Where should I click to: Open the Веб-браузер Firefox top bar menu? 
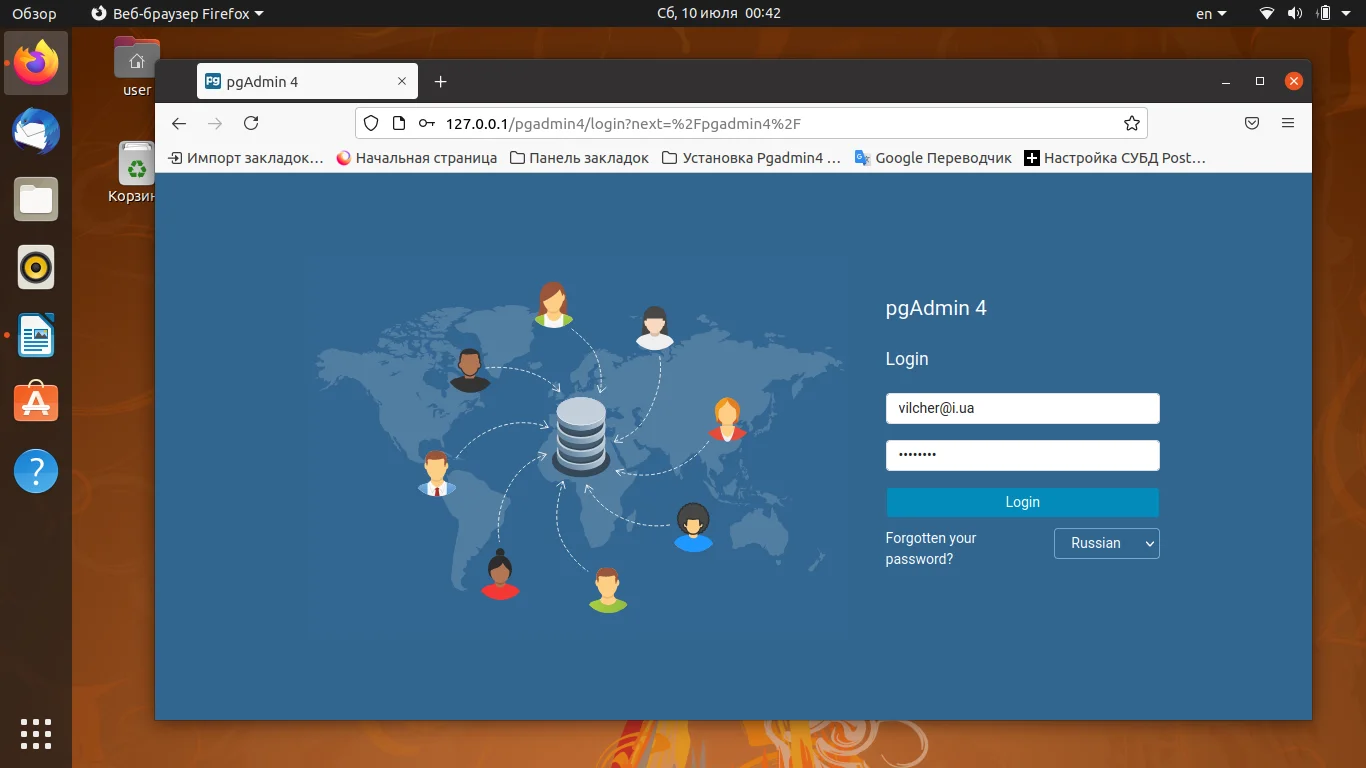(x=175, y=13)
